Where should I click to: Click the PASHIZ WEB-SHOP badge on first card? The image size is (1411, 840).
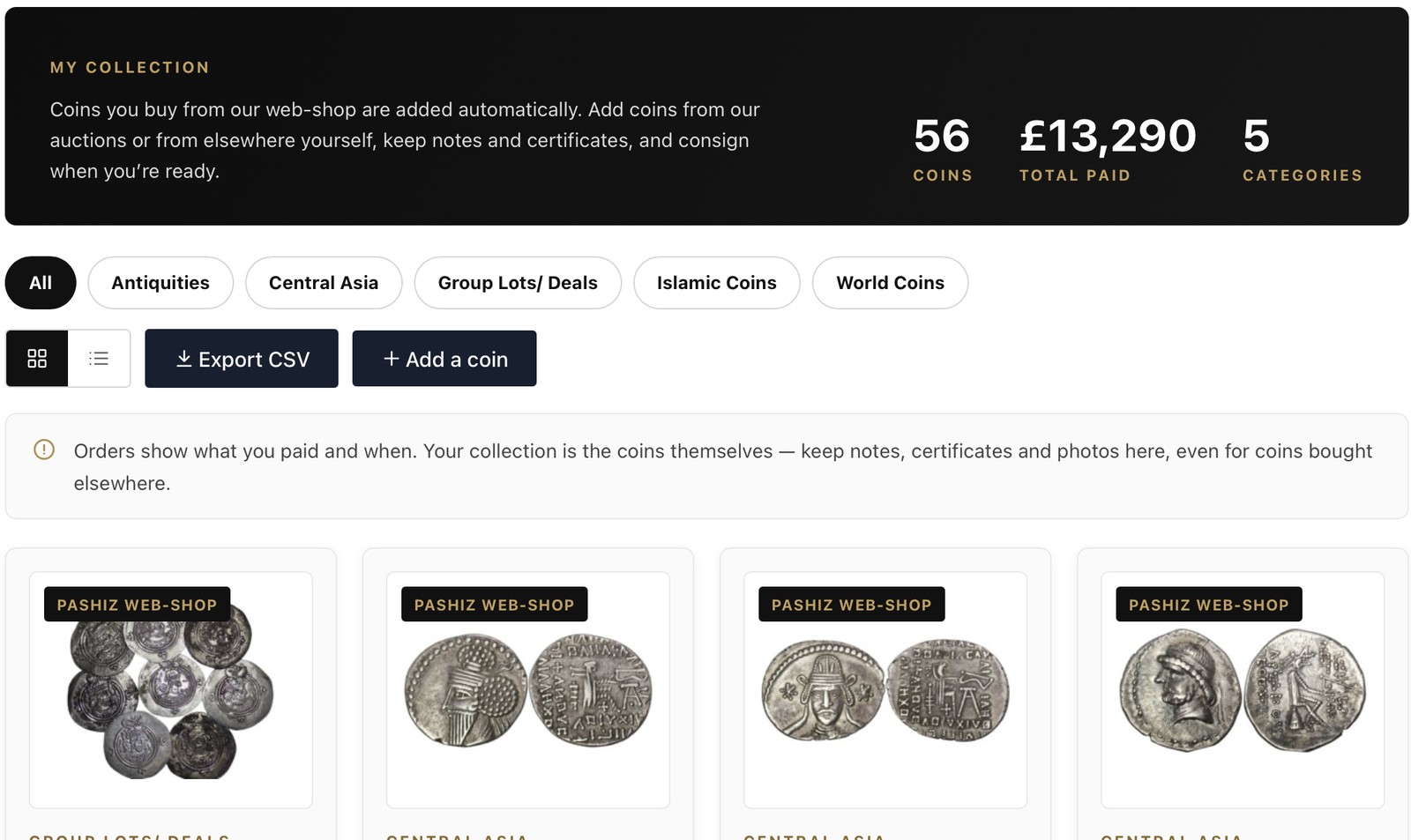coord(137,605)
